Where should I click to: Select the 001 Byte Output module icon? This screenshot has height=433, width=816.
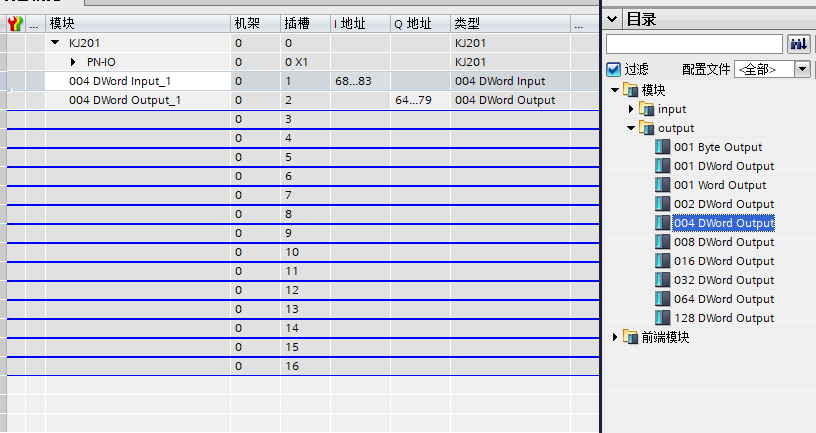click(663, 147)
